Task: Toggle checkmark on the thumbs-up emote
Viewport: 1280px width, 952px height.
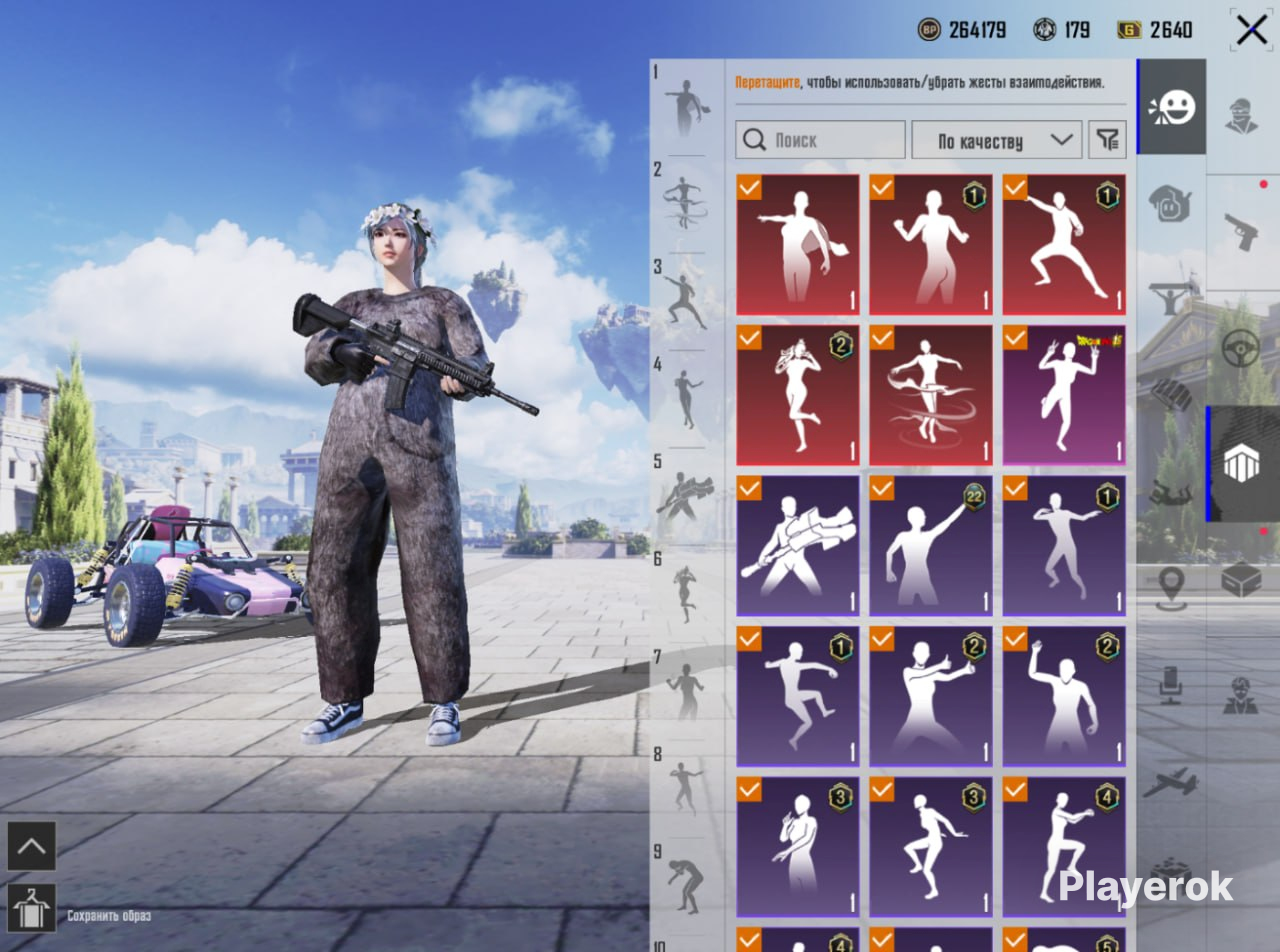Action: [882, 639]
